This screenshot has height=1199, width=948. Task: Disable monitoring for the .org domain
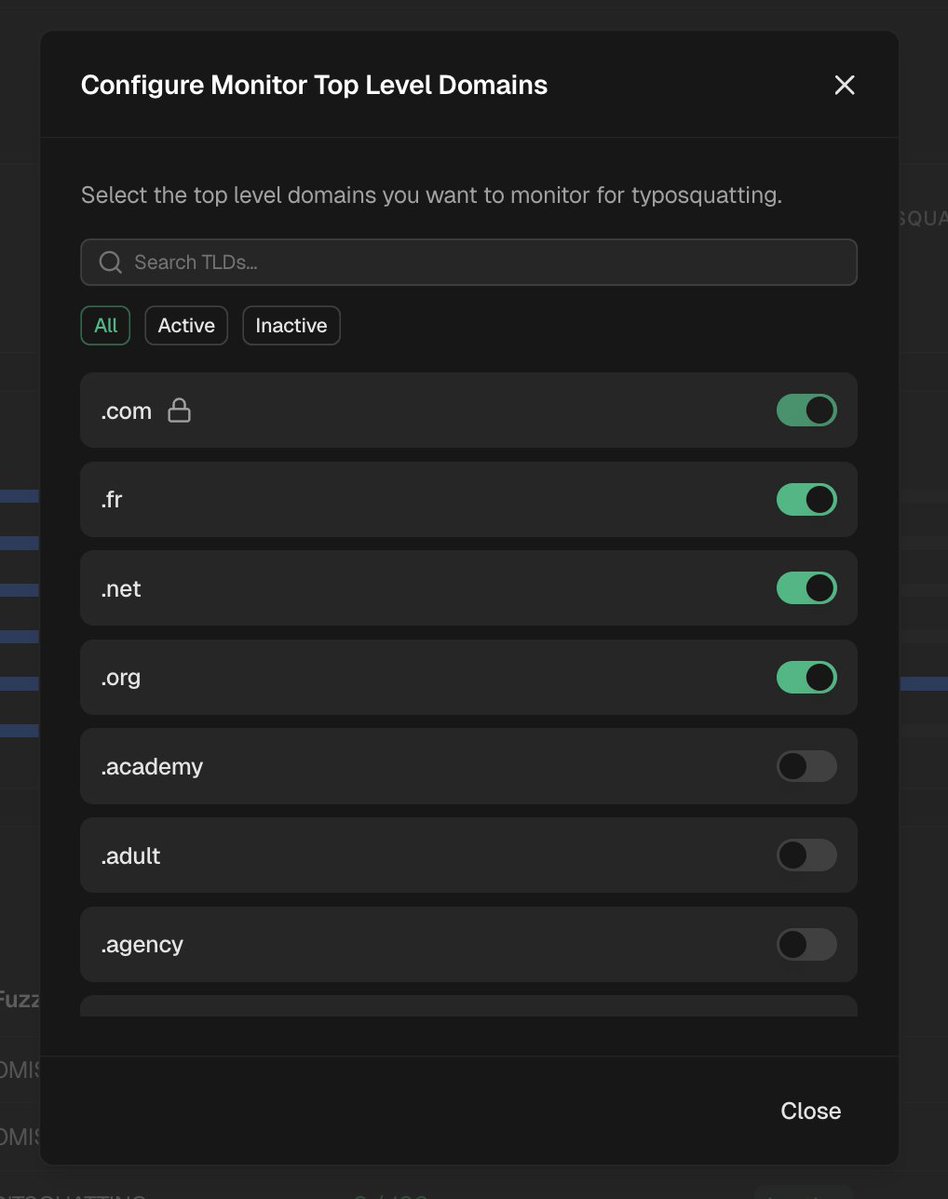[806, 677]
